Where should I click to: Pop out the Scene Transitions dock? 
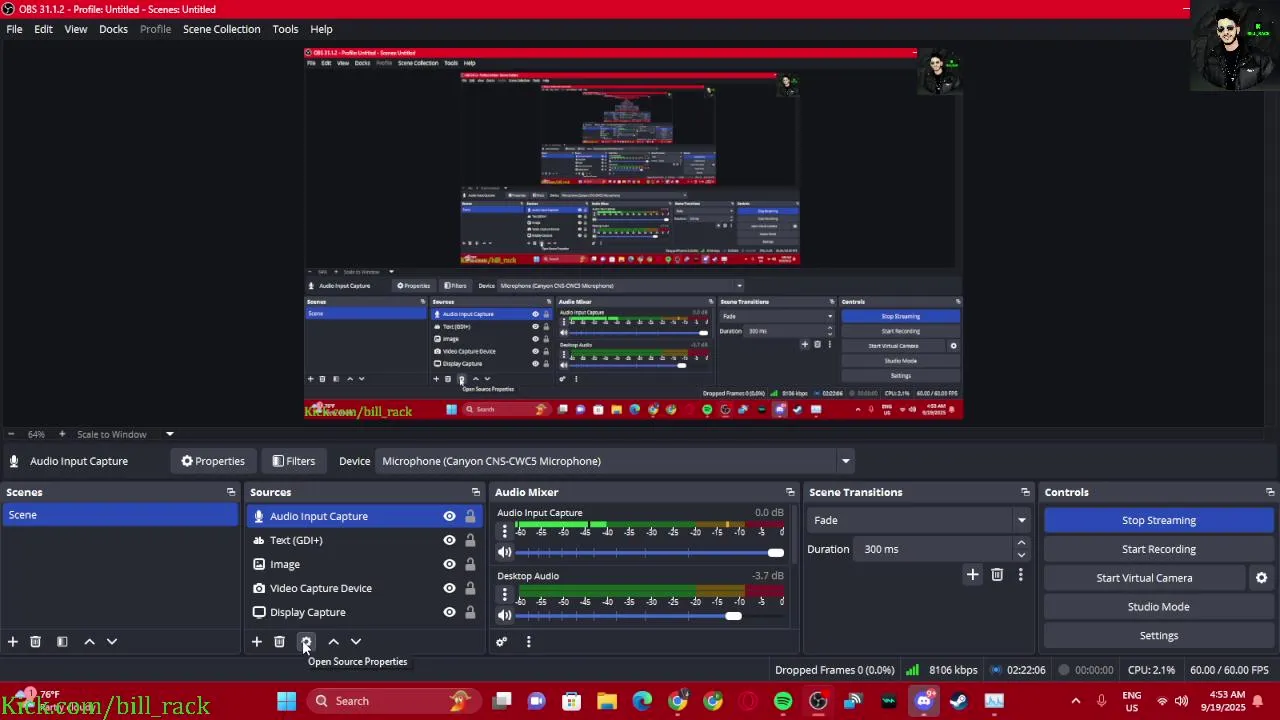[1025, 492]
